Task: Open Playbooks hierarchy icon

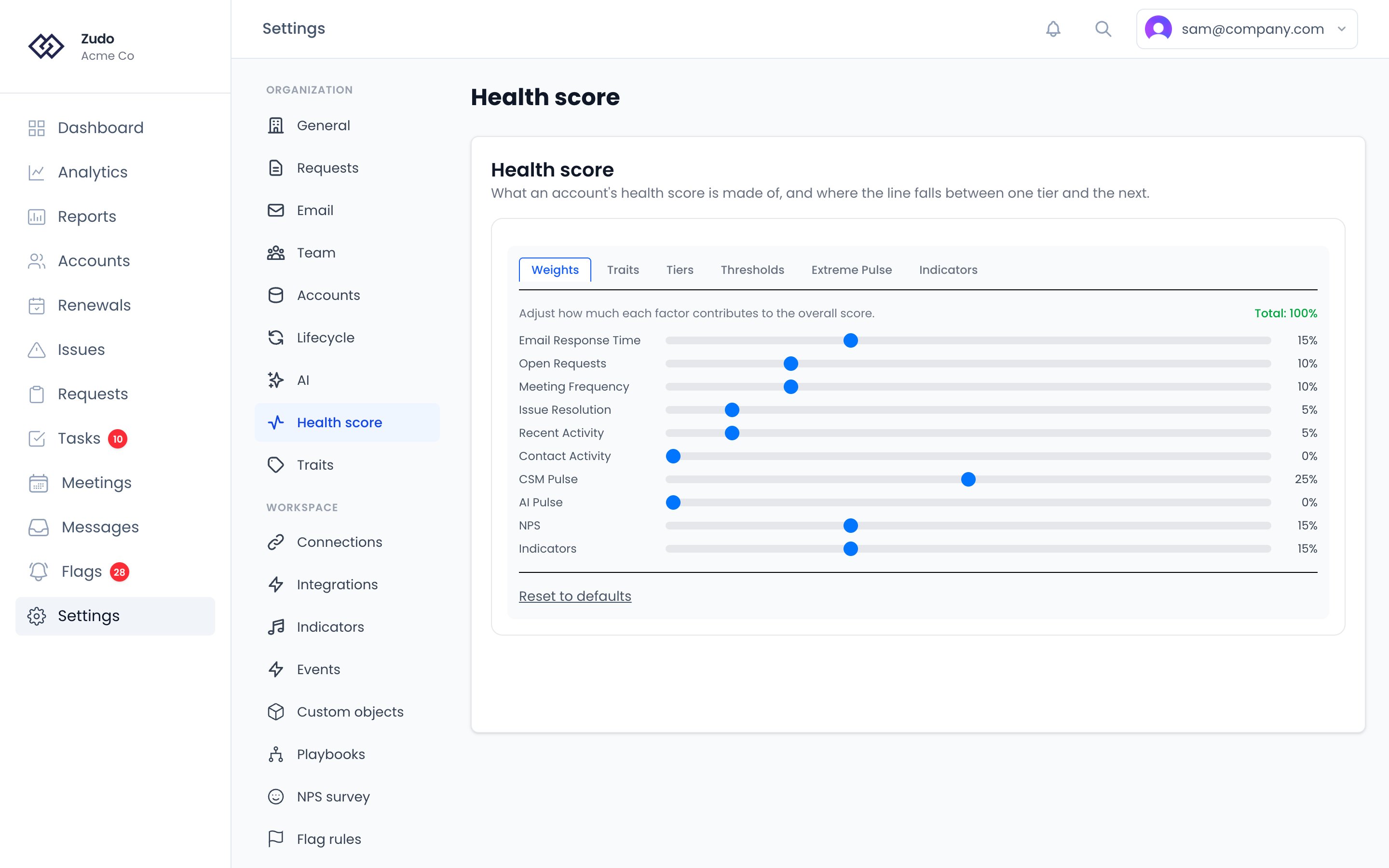Action: 276,754
